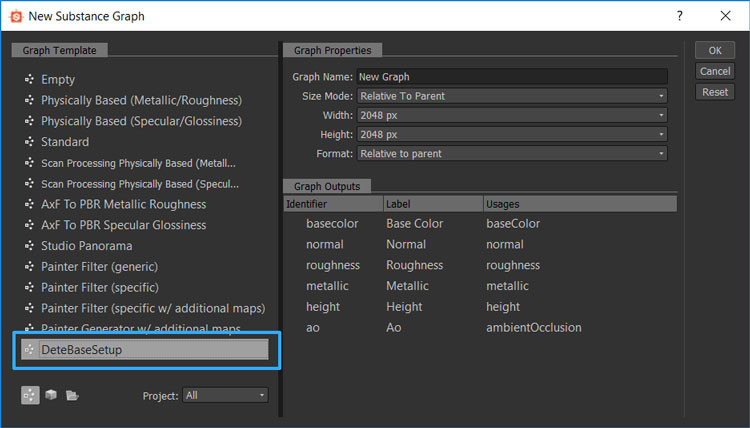The height and width of the screenshot is (428, 750).
Task: Expand the Width dropdown
Action: point(511,115)
